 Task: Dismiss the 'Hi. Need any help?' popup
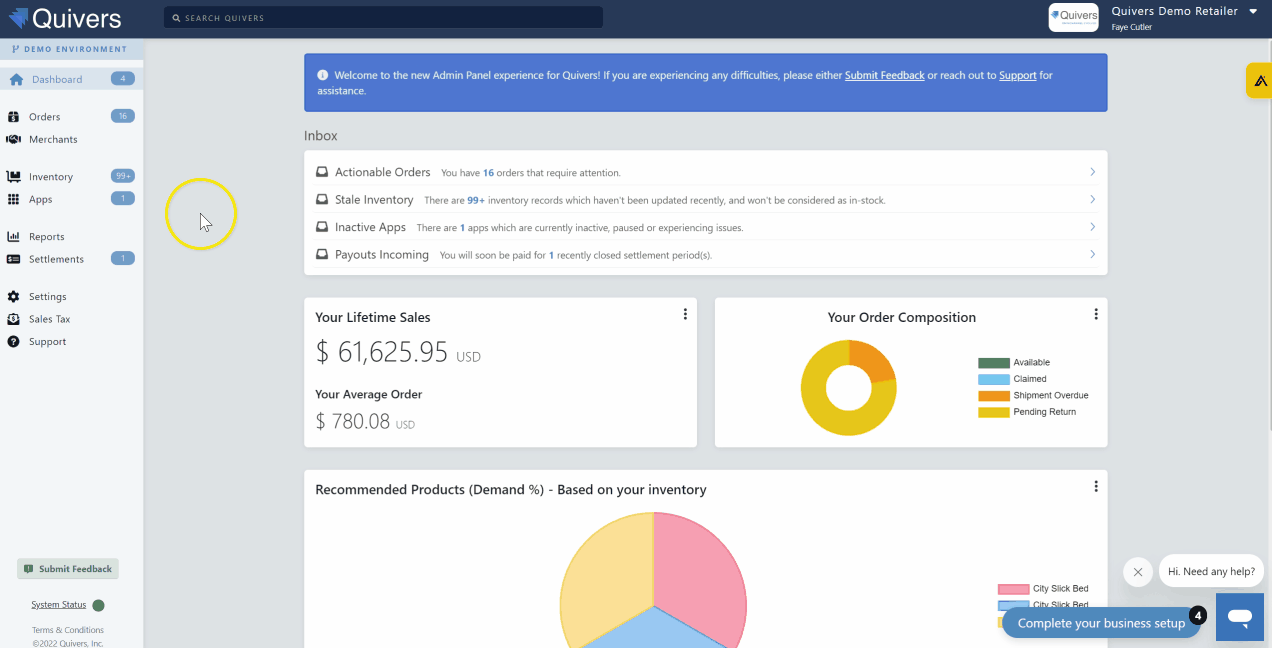click(x=1138, y=572)
